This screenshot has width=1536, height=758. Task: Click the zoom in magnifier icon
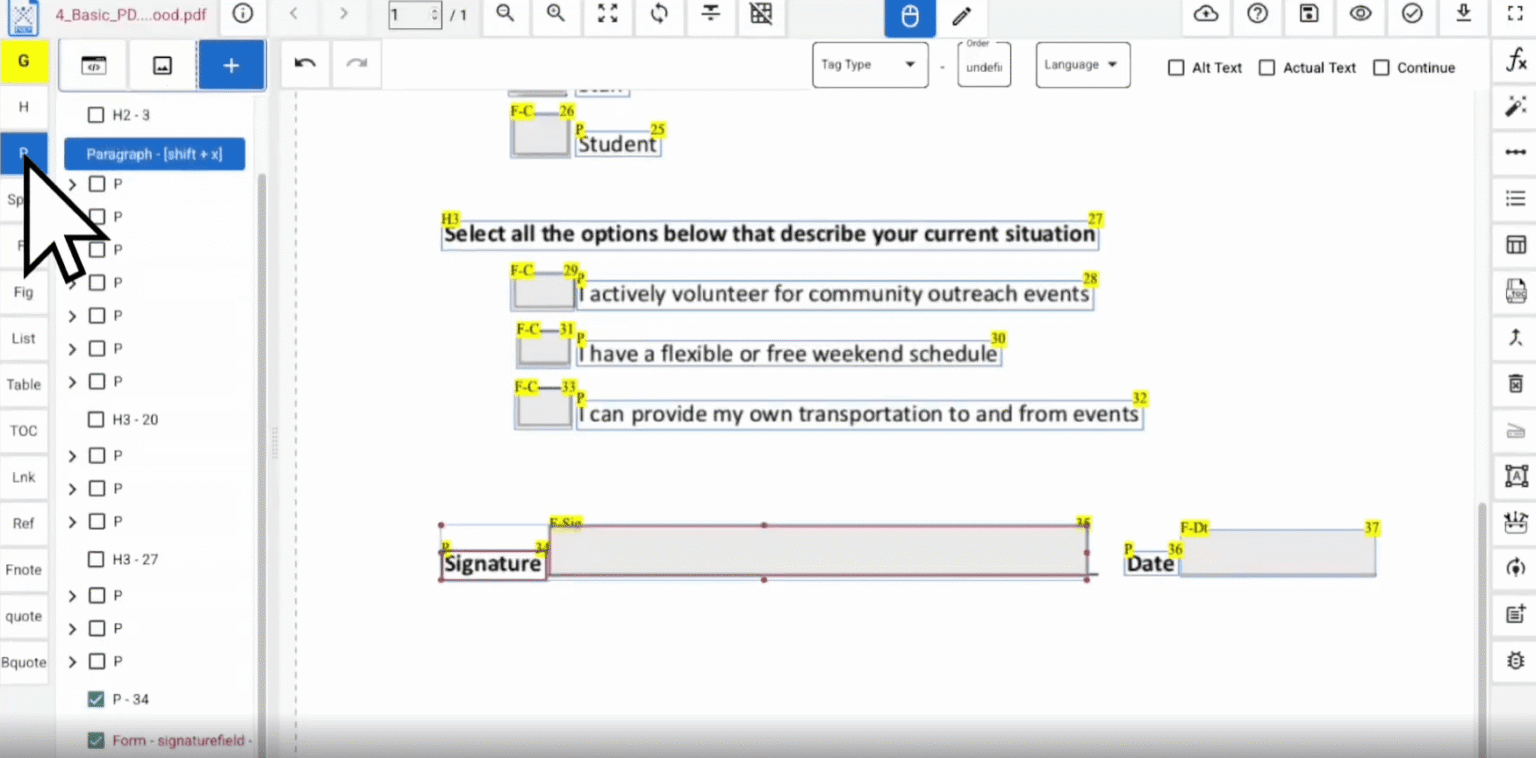coord(556,14)
